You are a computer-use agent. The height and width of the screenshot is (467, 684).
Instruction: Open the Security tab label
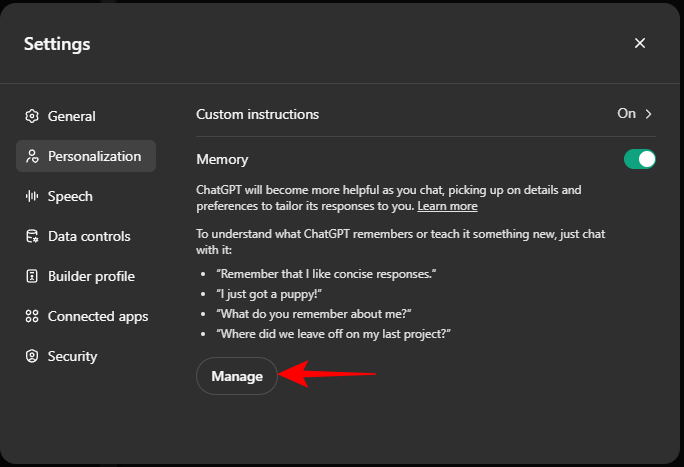(72, 356)
